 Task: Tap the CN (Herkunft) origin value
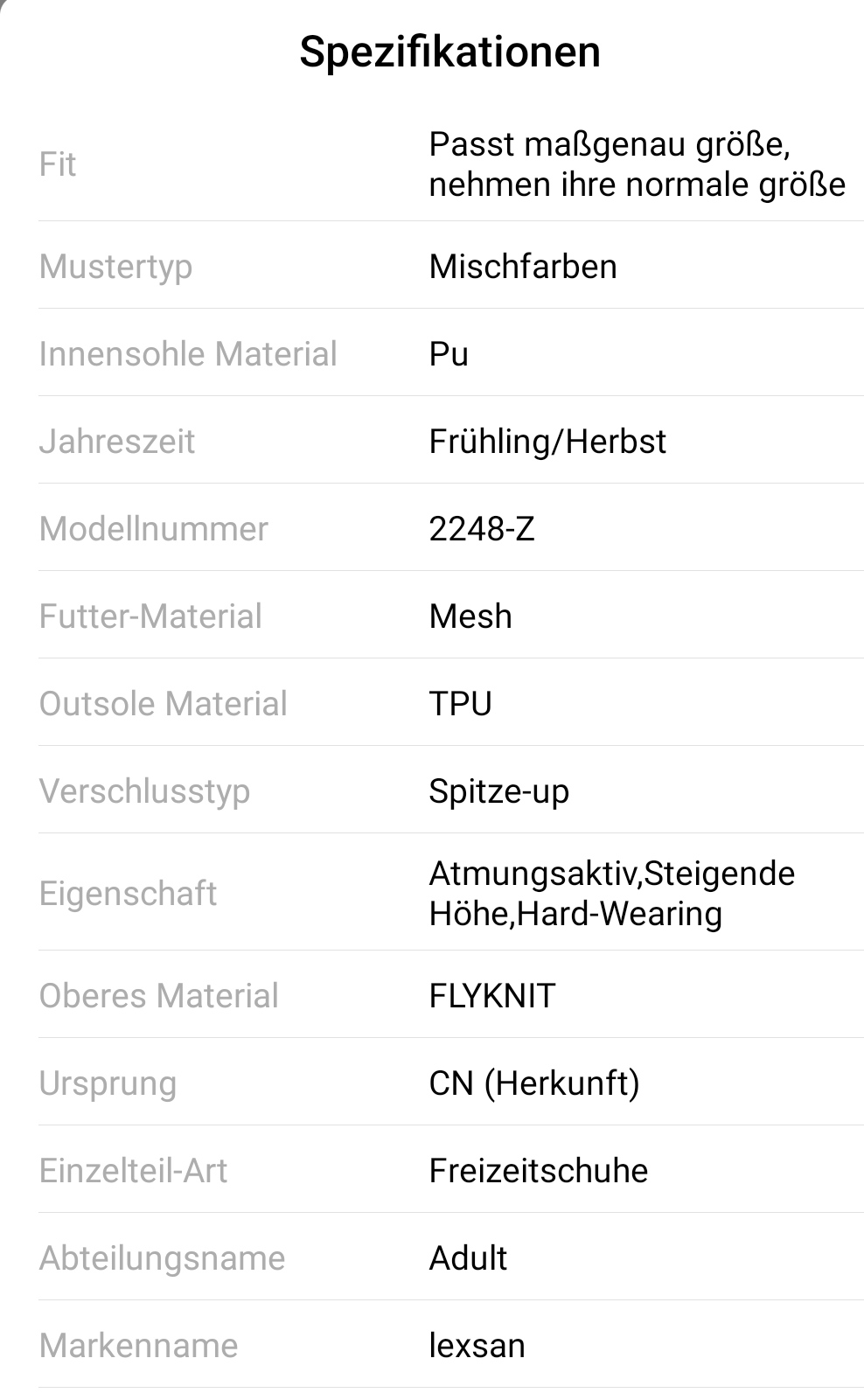point(534,1083)
